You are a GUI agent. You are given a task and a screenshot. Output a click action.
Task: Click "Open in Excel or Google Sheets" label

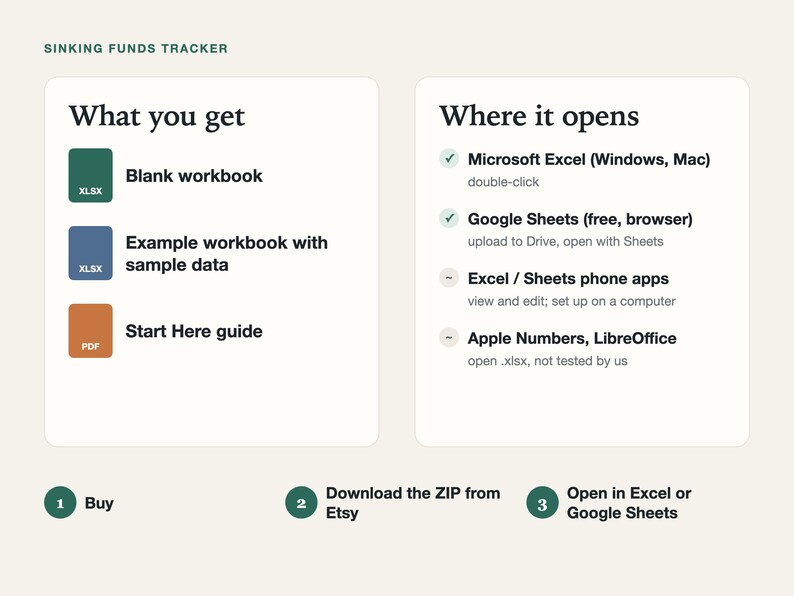pos(629,503)
